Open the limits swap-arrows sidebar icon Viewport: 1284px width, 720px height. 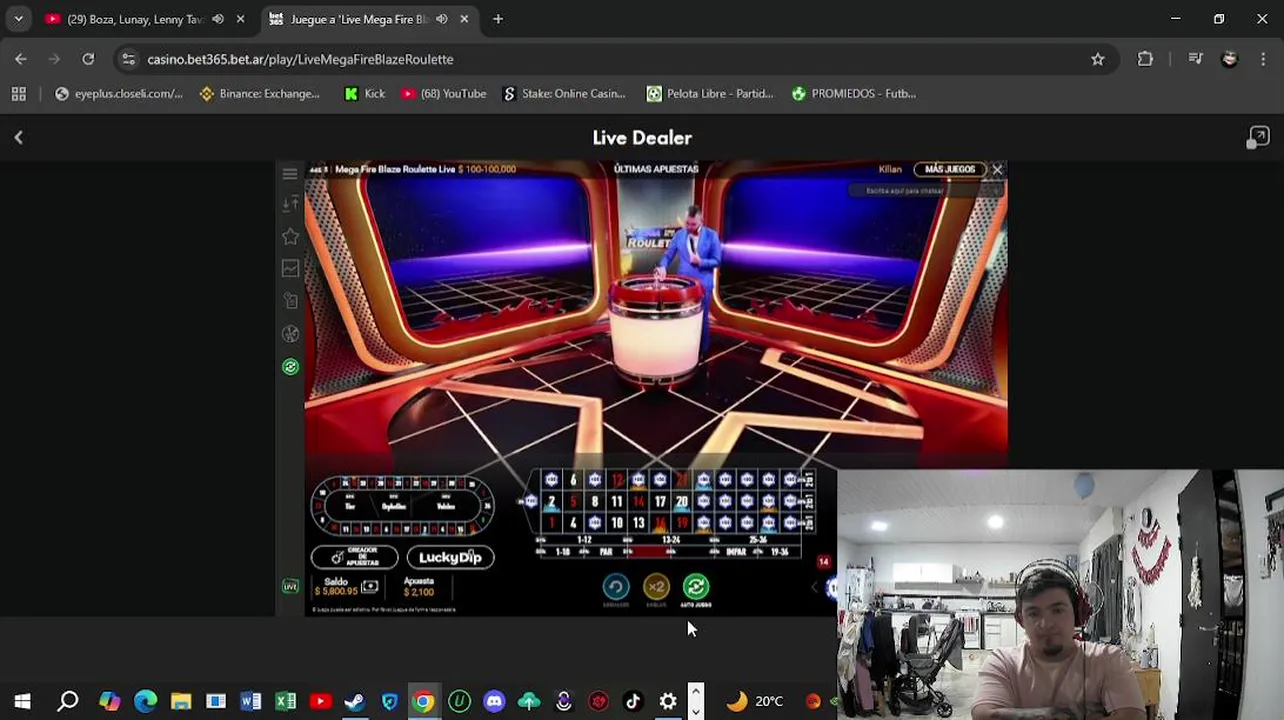pos(290,204)
